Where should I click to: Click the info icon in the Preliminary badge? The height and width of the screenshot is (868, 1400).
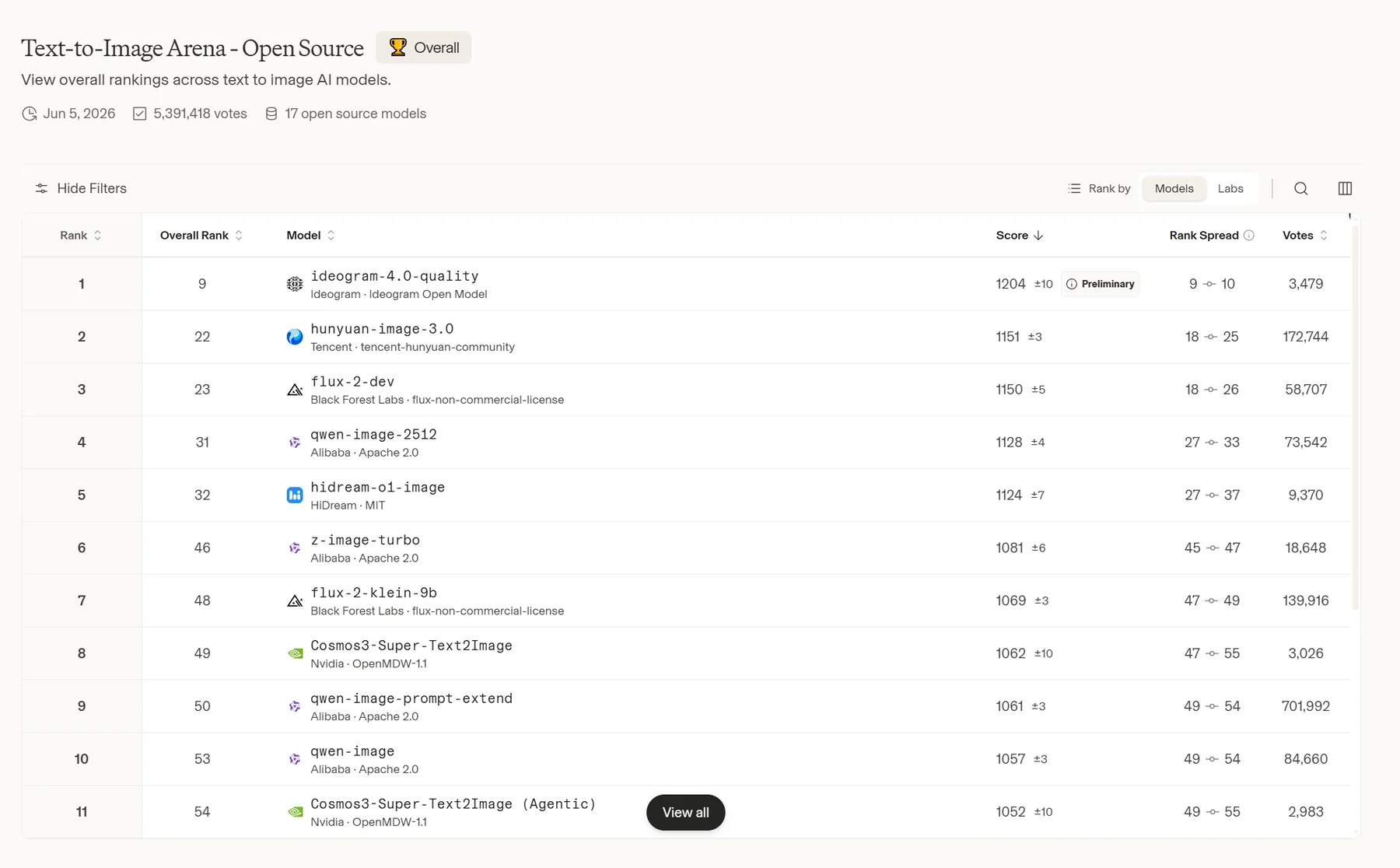click(1072, 284)
